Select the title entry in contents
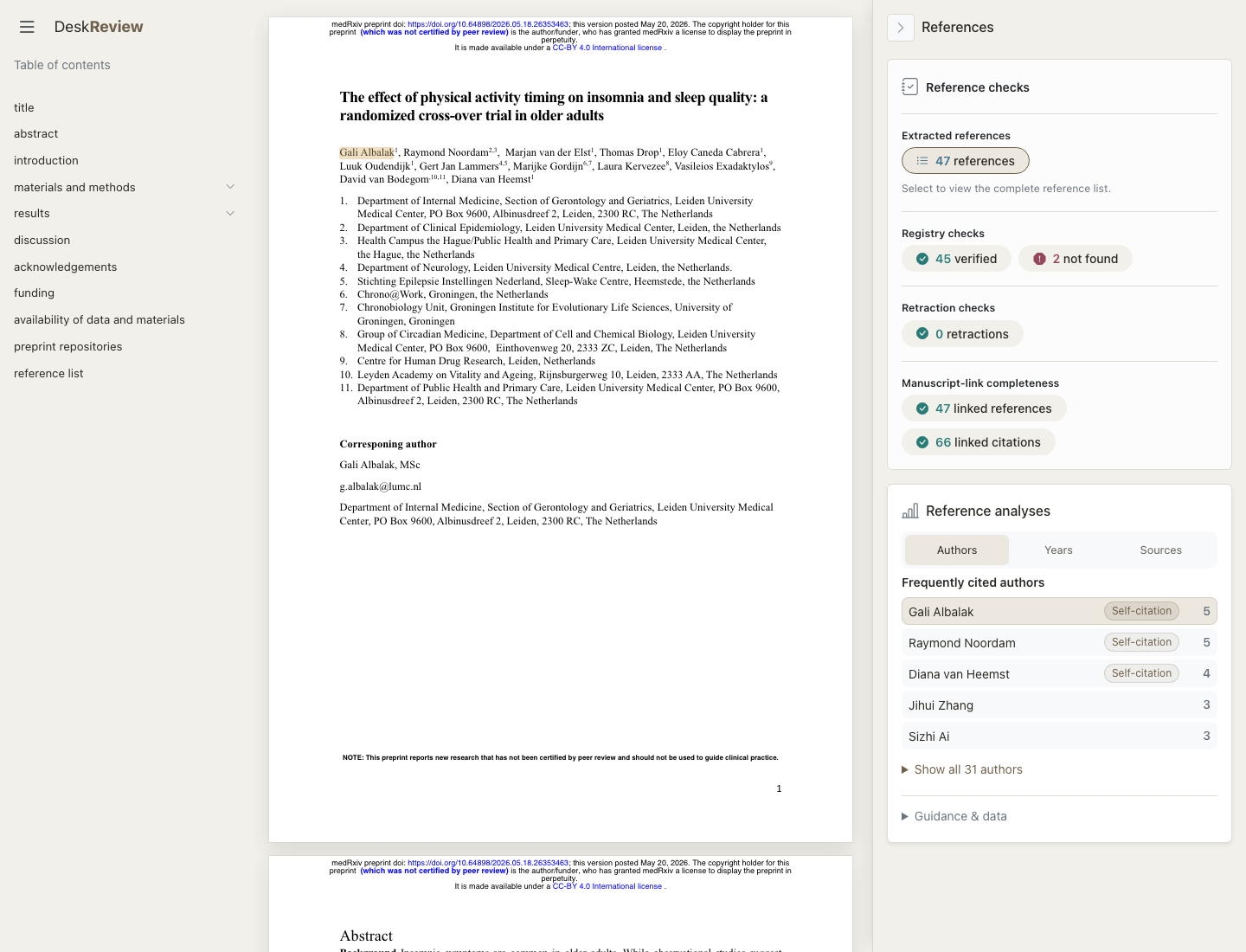1246x952 pixels. pyautogui.click(x=24, y=108)
